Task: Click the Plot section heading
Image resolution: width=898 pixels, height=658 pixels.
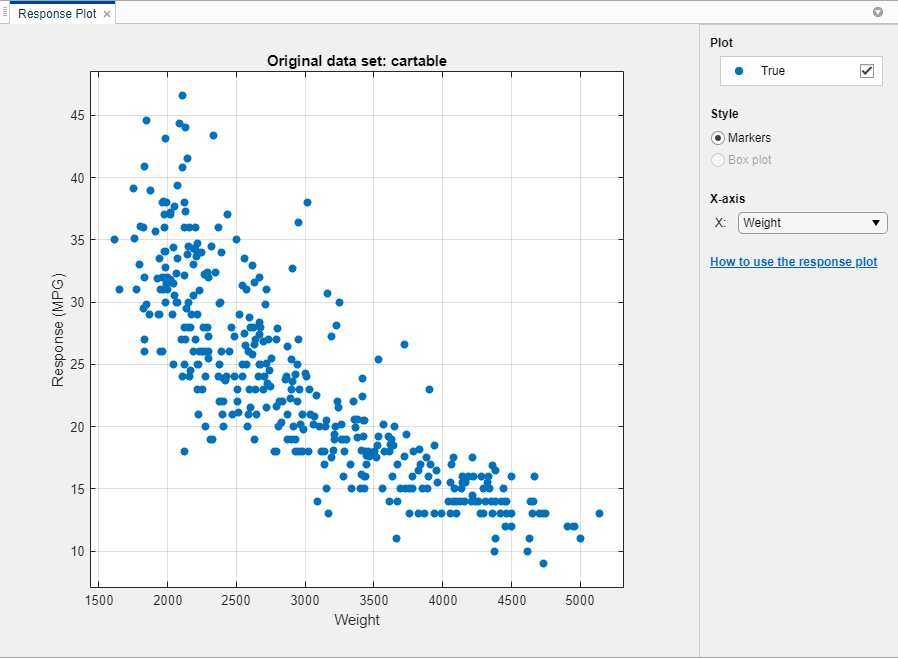Action: coord(721,43)
